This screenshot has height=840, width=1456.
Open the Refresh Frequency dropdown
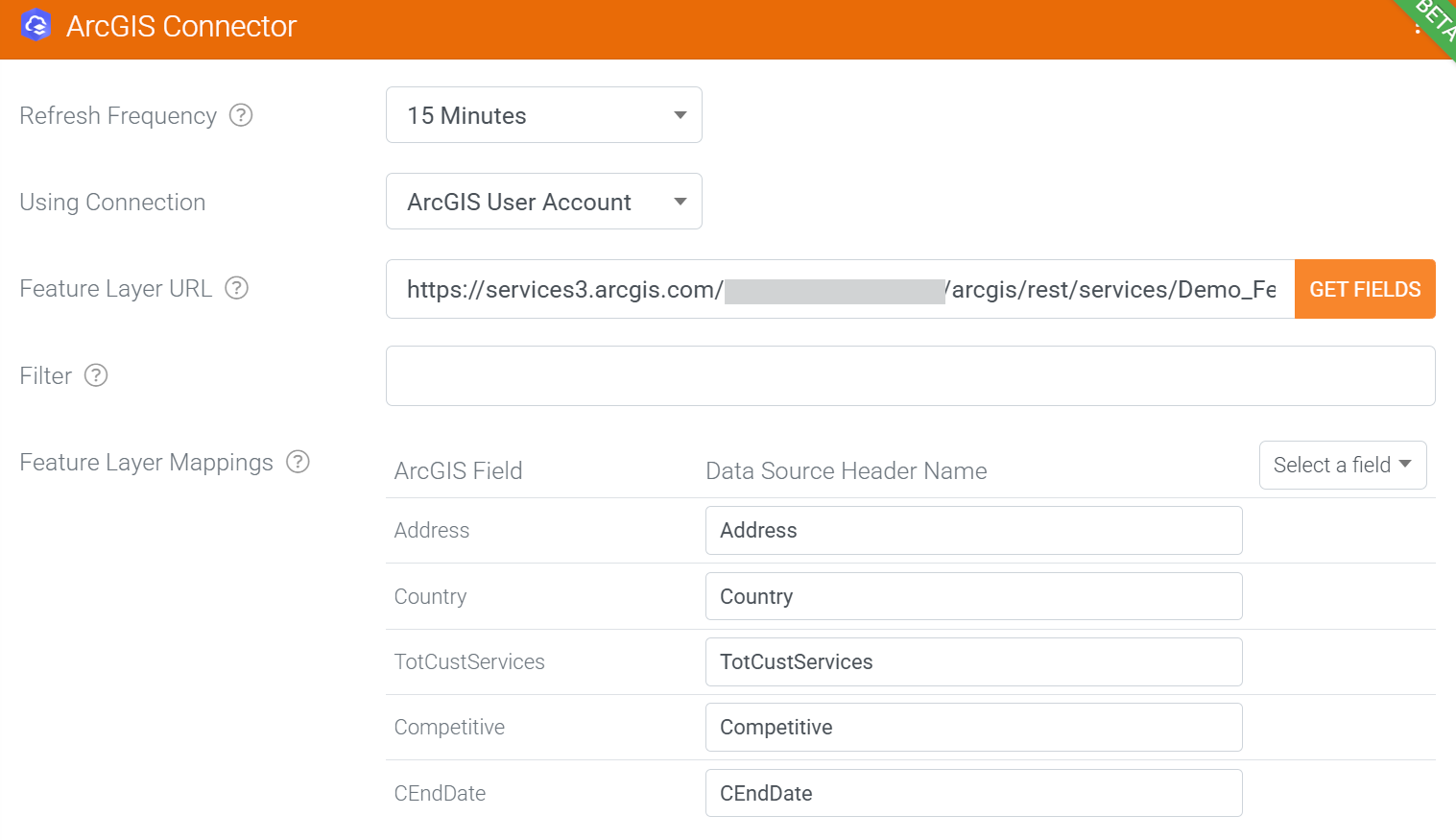coord(544,115)
